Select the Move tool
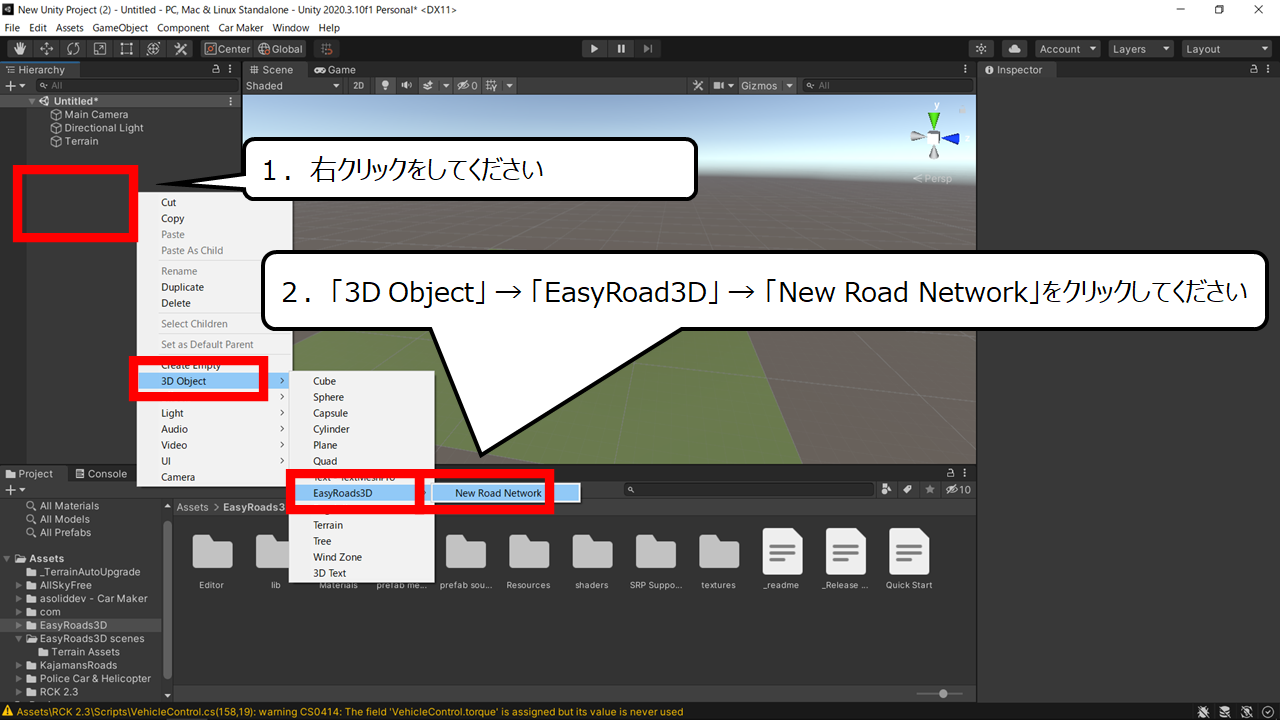The height and width of the screenshot is (720, 1280). [x=47, y=49]
